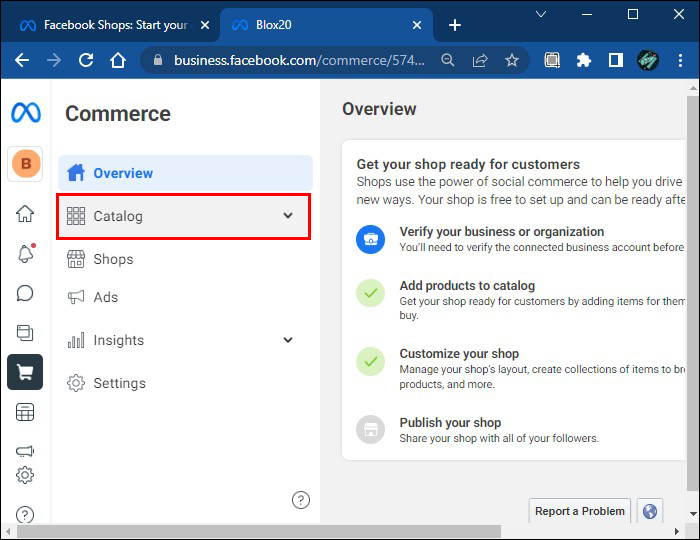This screenshot has width=700, height=540.
Task: Expand the Catalog menu chevron
Action: [288, 216]
